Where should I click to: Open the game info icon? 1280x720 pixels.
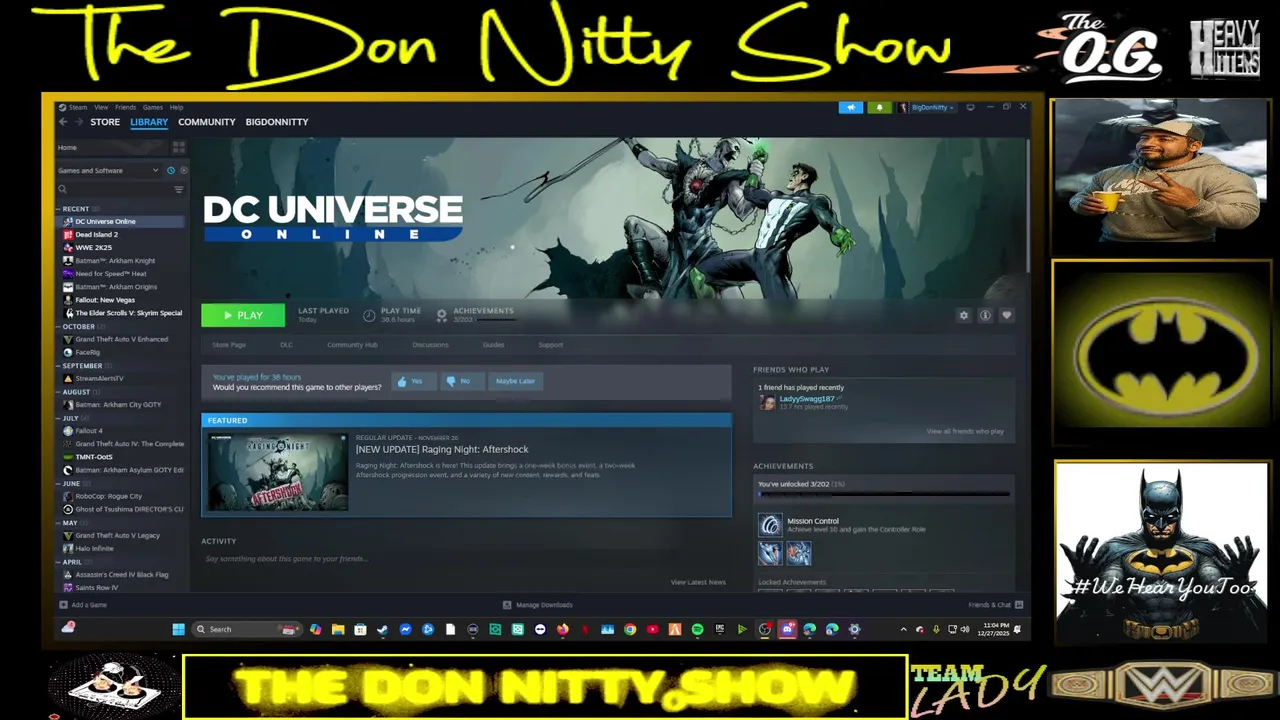tap(985, 315)
